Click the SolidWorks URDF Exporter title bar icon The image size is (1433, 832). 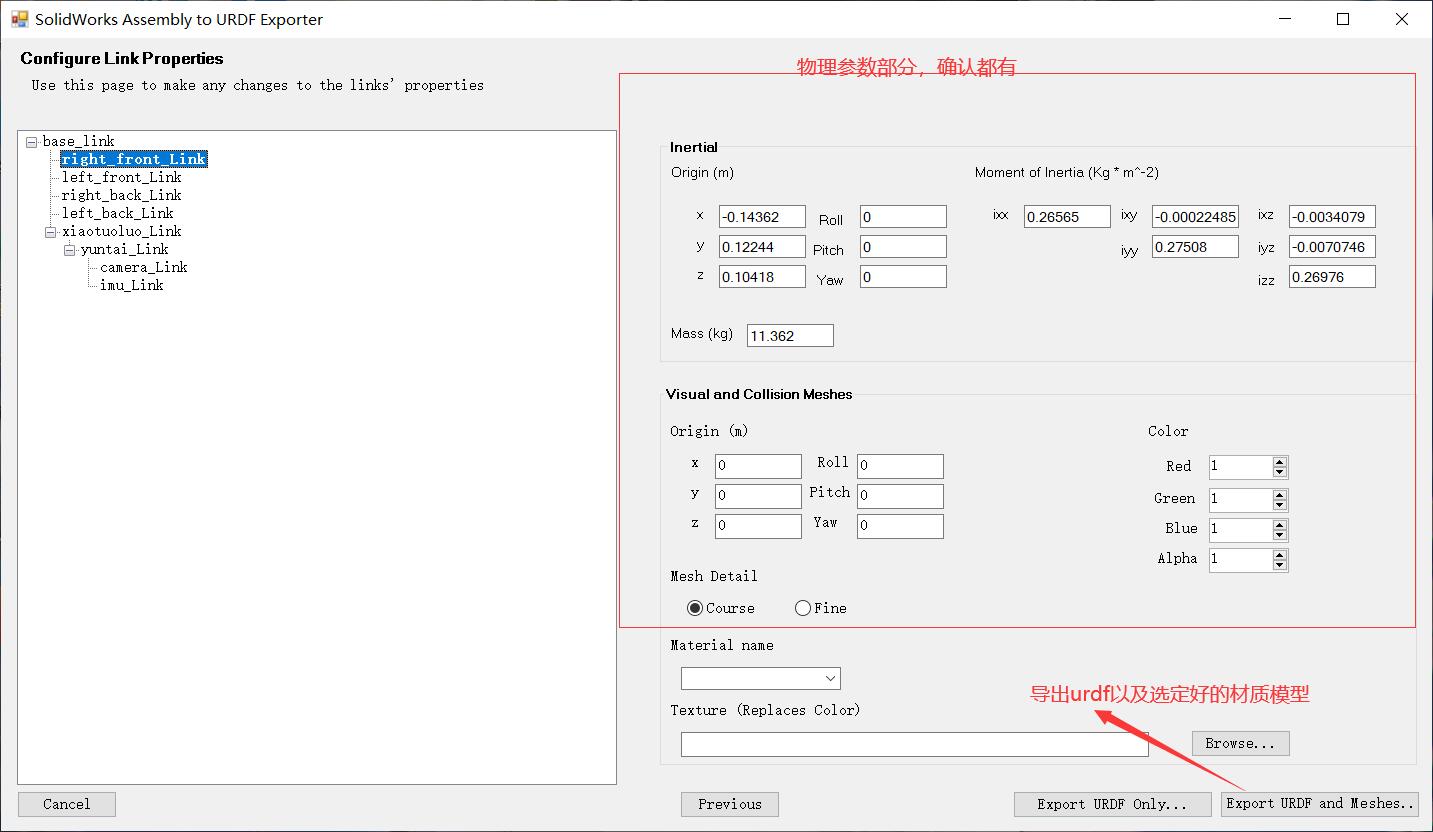pyautogui.click(x=19, y=19)
